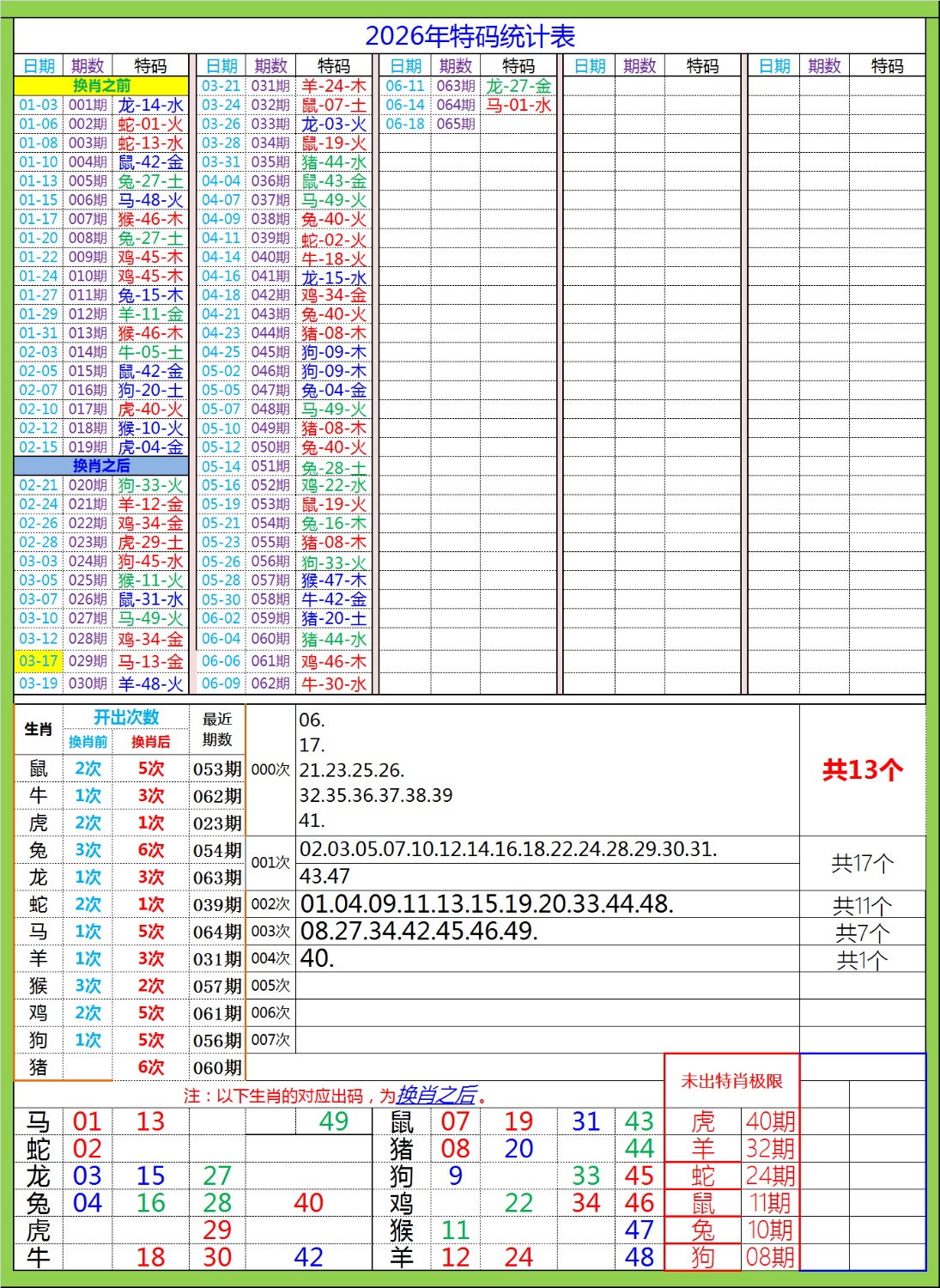Click the number list 43.47
Image resolution: width=940 pixels, height=1288 pixels.
point(324,876)
